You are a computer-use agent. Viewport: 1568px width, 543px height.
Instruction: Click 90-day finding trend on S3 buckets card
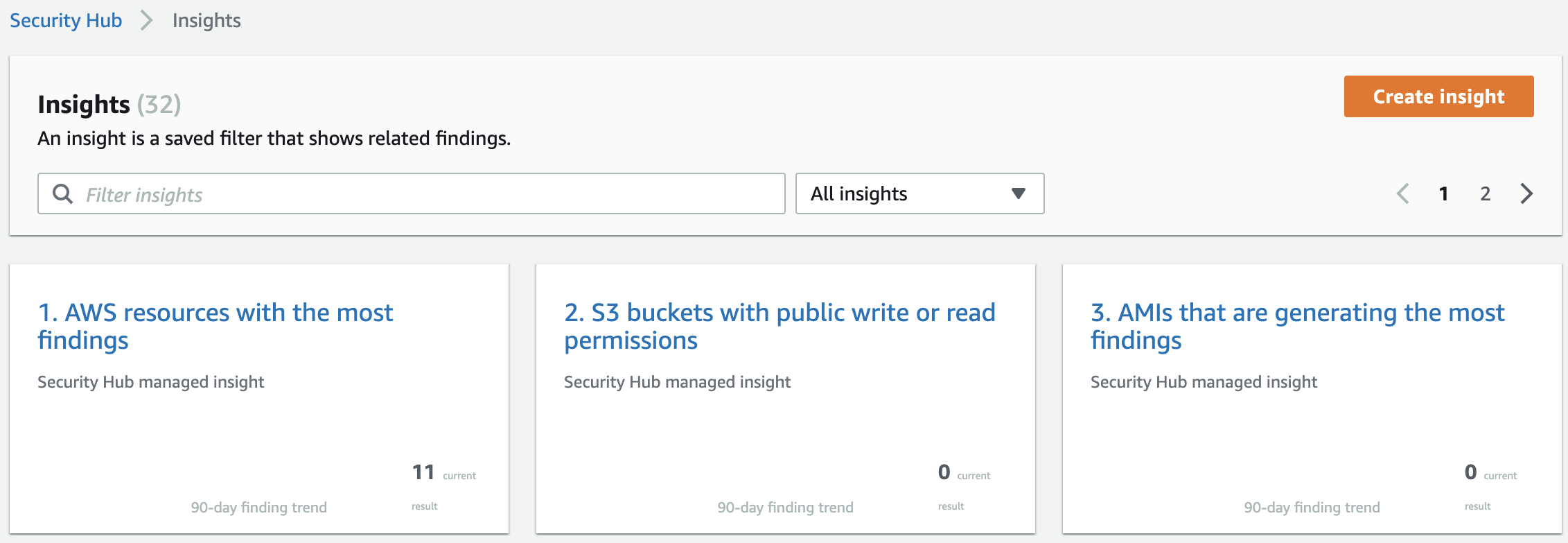(x=785, y=508)
